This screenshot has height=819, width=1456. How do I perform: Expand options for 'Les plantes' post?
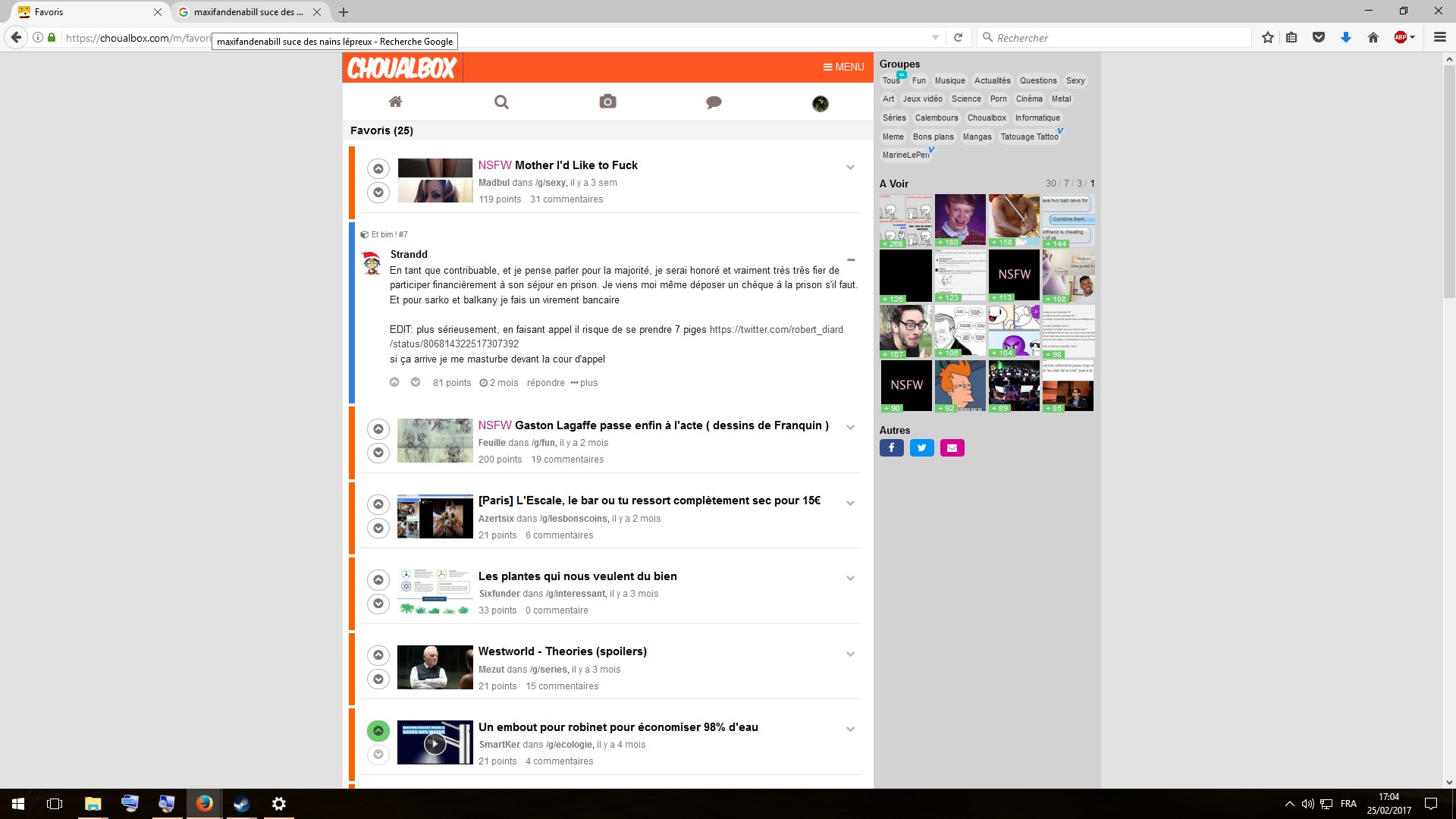click(850, 579)
